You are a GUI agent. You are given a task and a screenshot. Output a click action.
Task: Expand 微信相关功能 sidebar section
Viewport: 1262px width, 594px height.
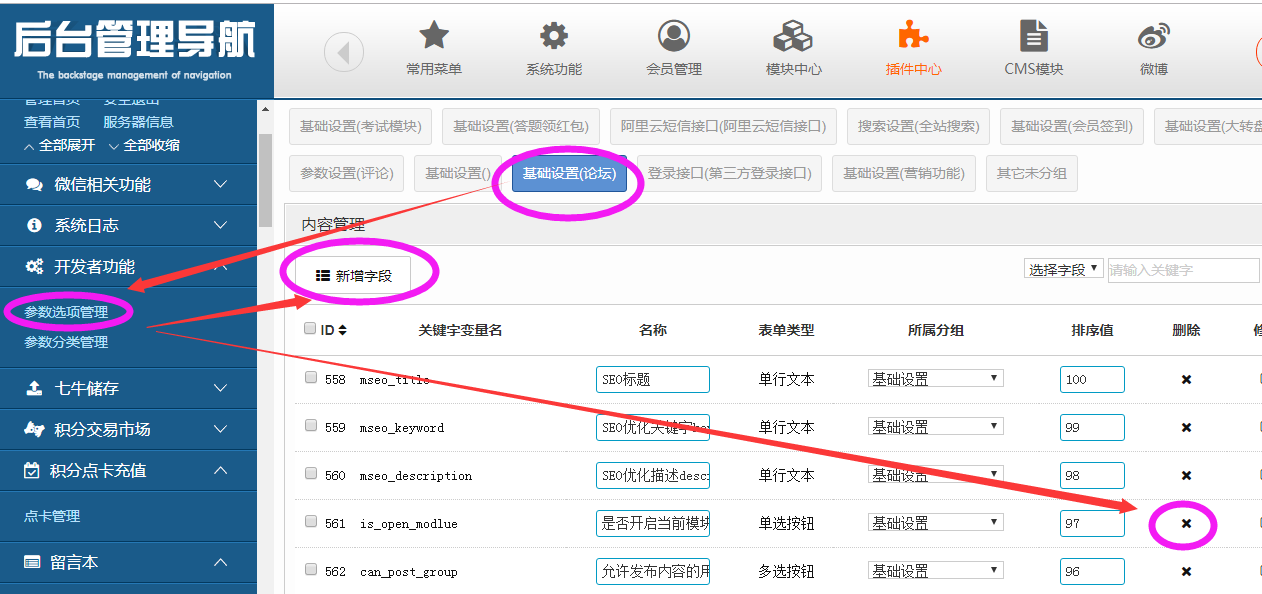128,185
